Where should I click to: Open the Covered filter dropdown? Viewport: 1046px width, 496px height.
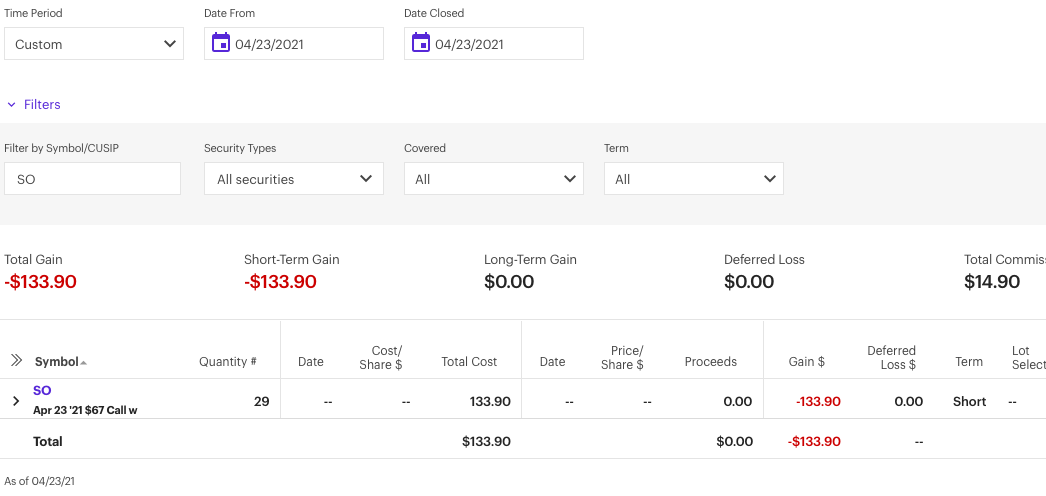tap(494, 179)
